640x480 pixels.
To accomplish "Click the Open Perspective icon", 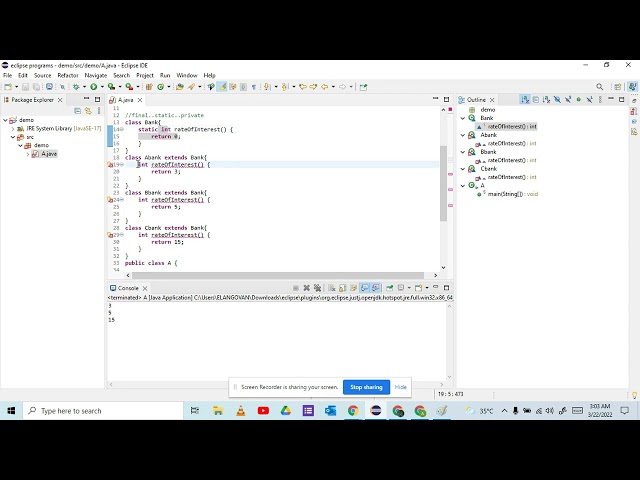I will tap(618, 87).
